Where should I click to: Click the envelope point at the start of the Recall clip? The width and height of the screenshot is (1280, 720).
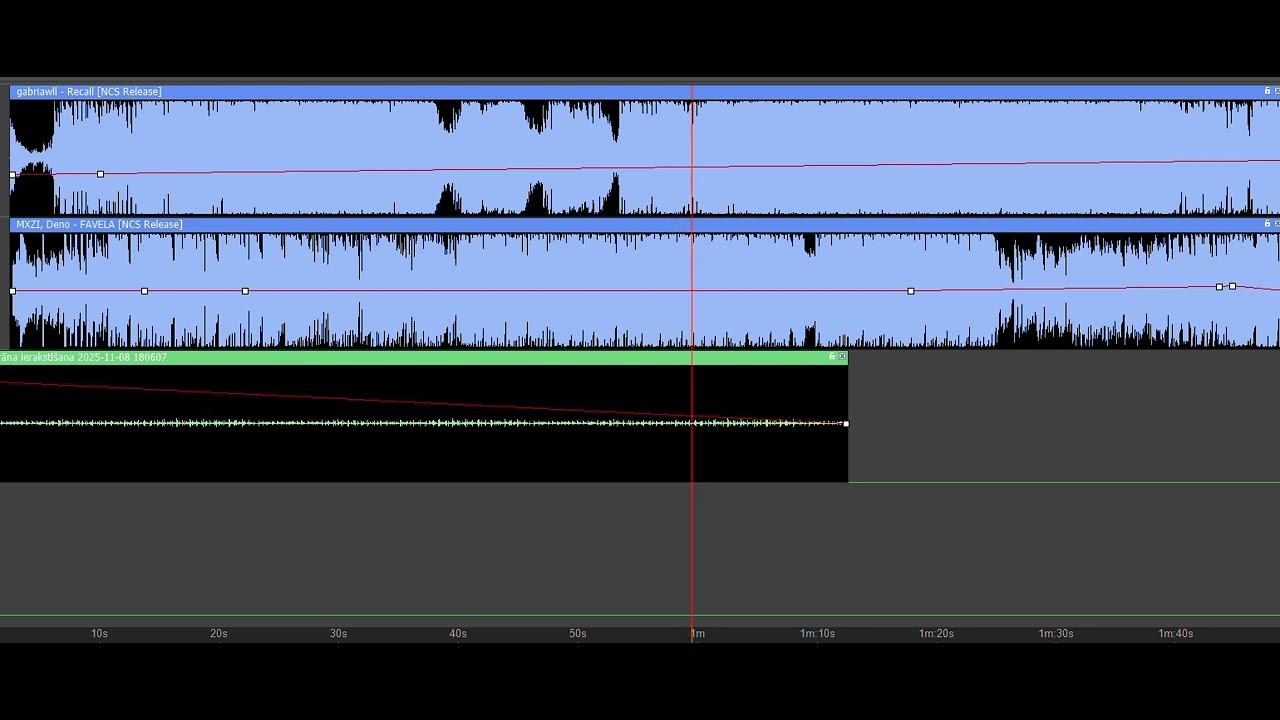(13, 174)
